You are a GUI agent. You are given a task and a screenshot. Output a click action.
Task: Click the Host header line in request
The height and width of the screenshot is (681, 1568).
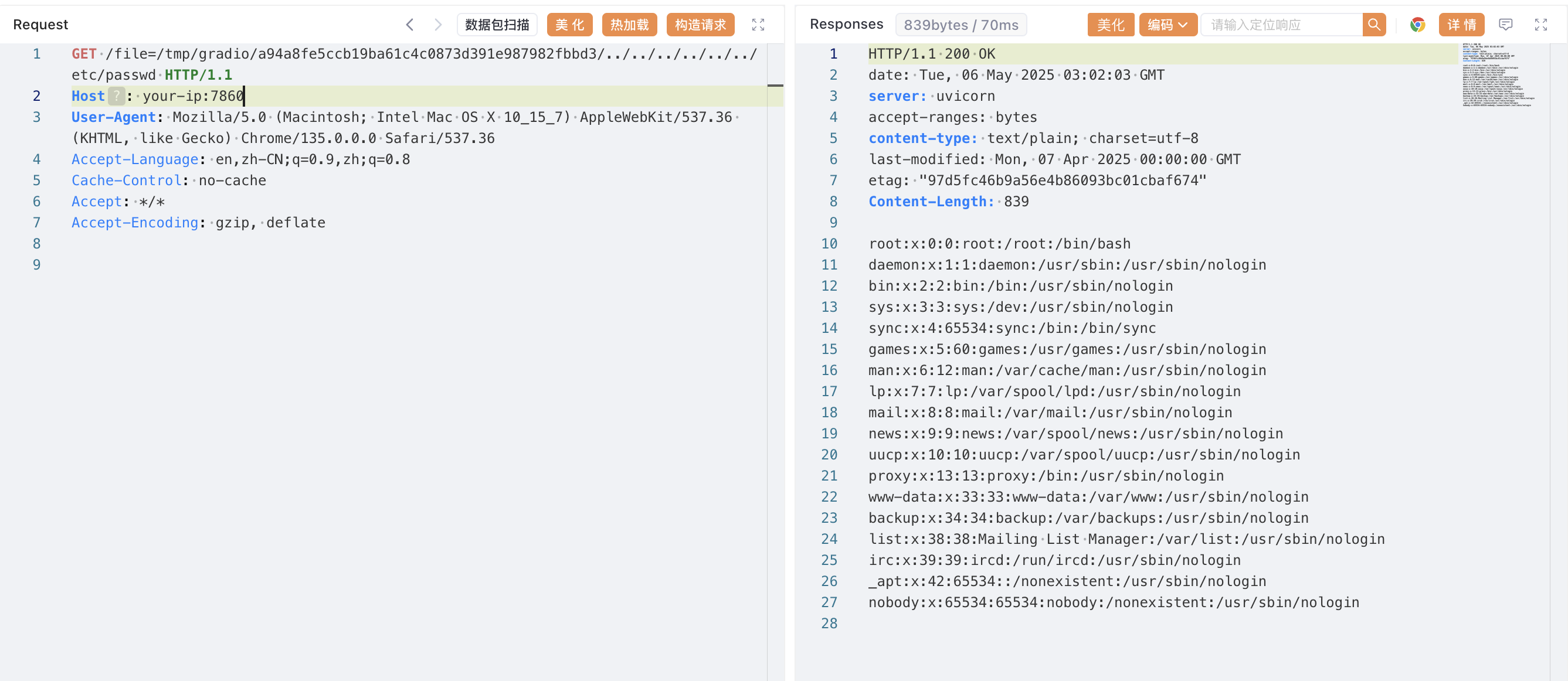point(426,96)
